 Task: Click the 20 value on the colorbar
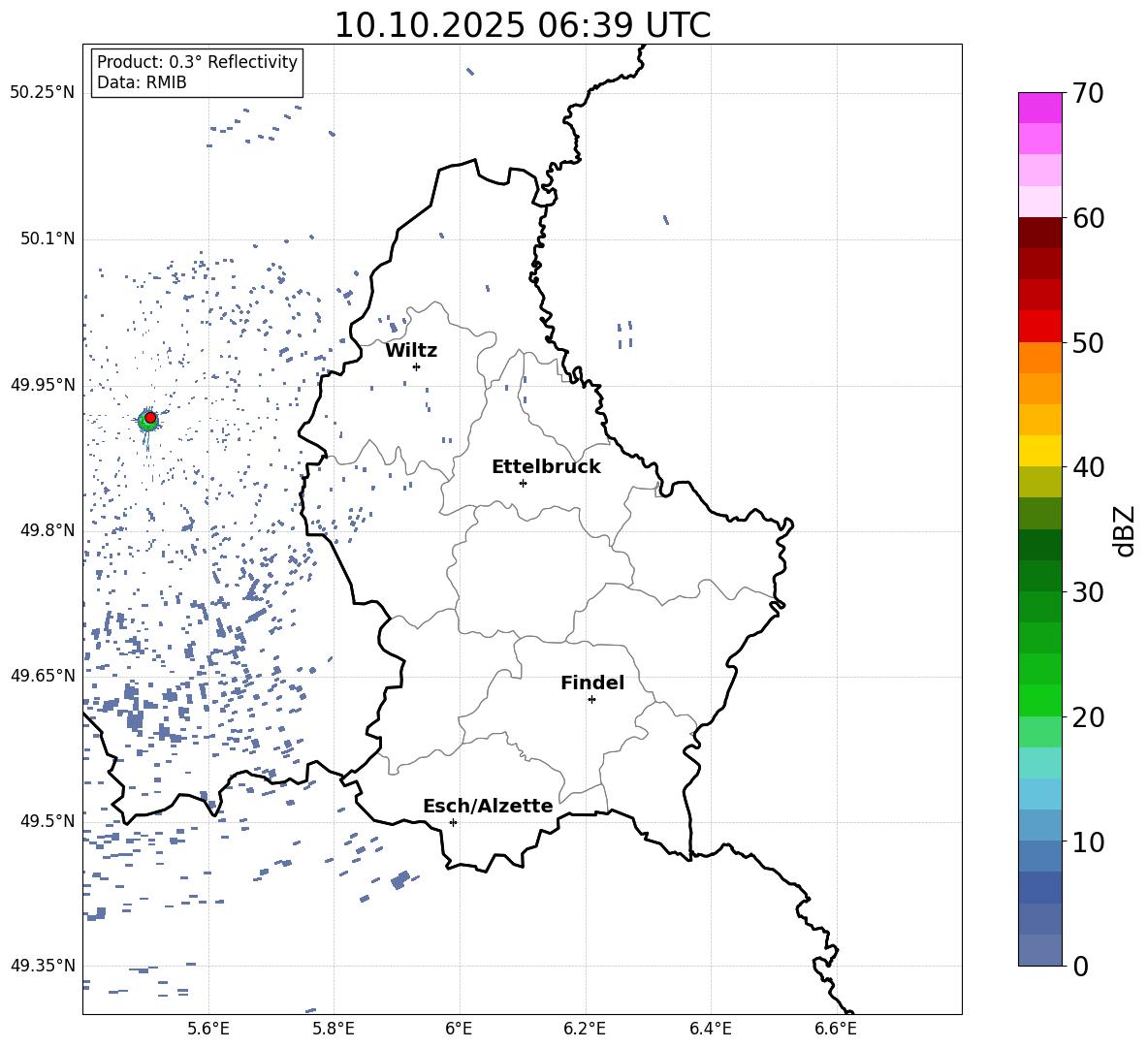coord(1088,716)
